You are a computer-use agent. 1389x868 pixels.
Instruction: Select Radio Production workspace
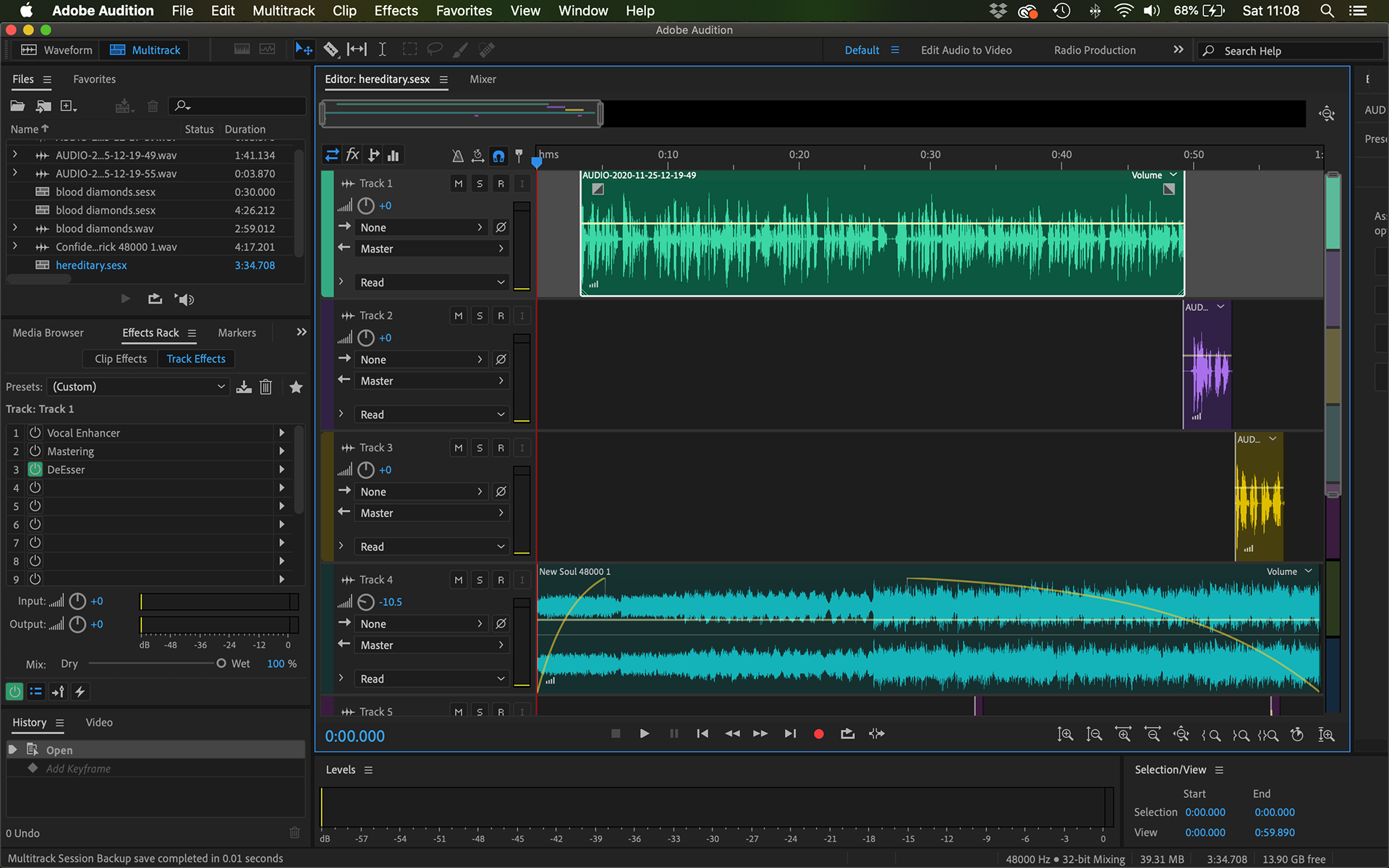point(1095,50)
